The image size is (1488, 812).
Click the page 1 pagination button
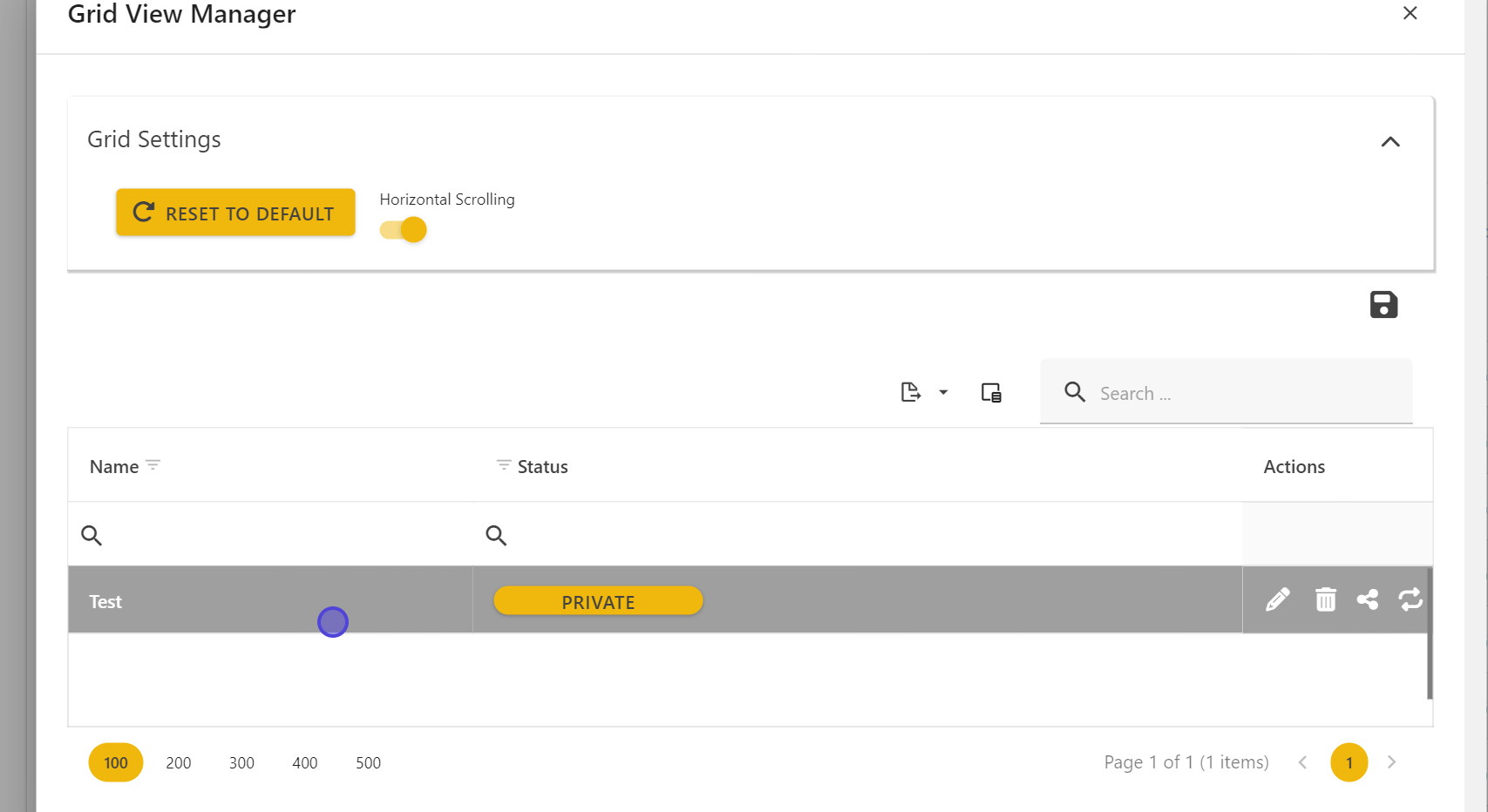tap(1349, 763)
